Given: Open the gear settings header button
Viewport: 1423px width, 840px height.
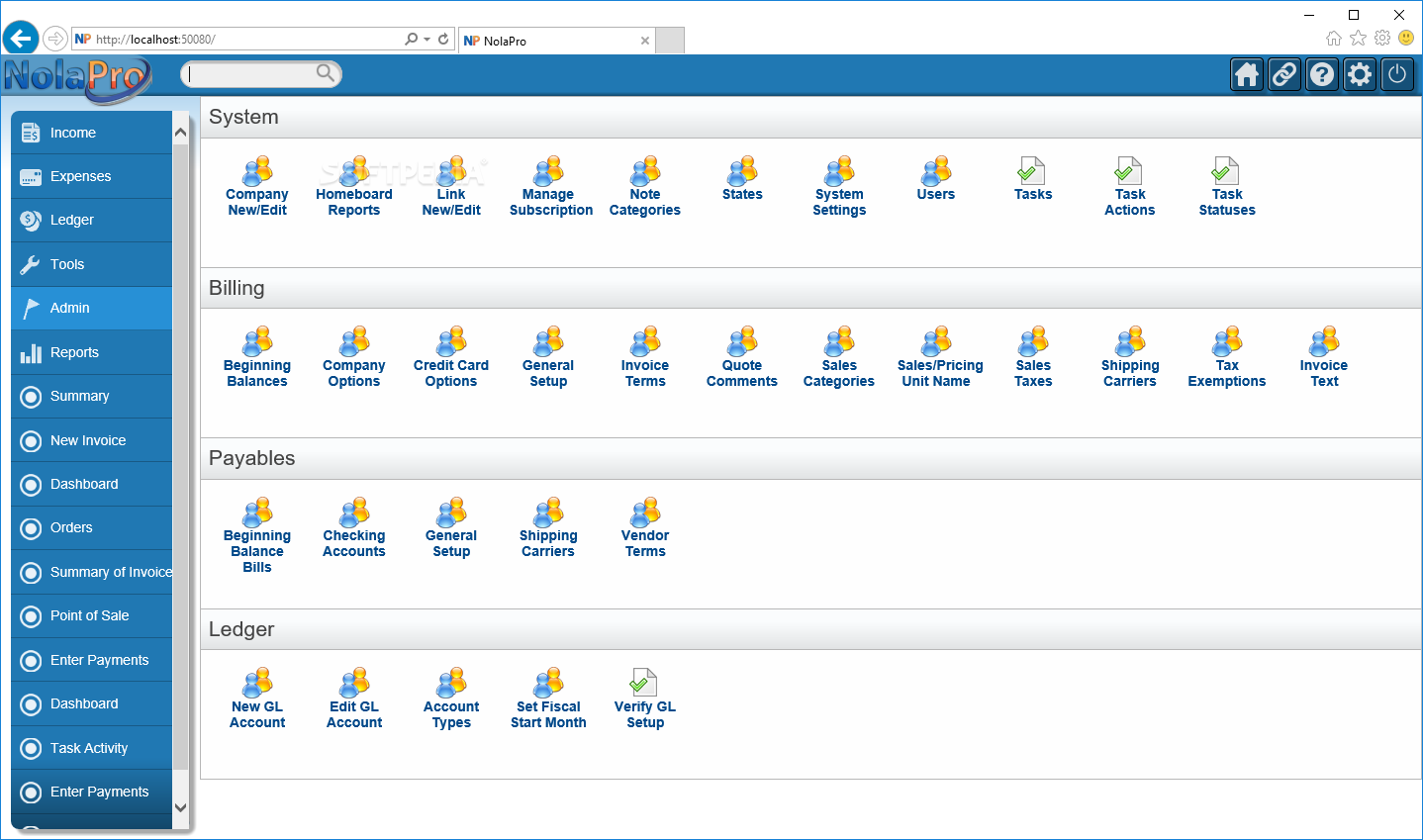Looking at the screenshot, I should coord(1360,74).
